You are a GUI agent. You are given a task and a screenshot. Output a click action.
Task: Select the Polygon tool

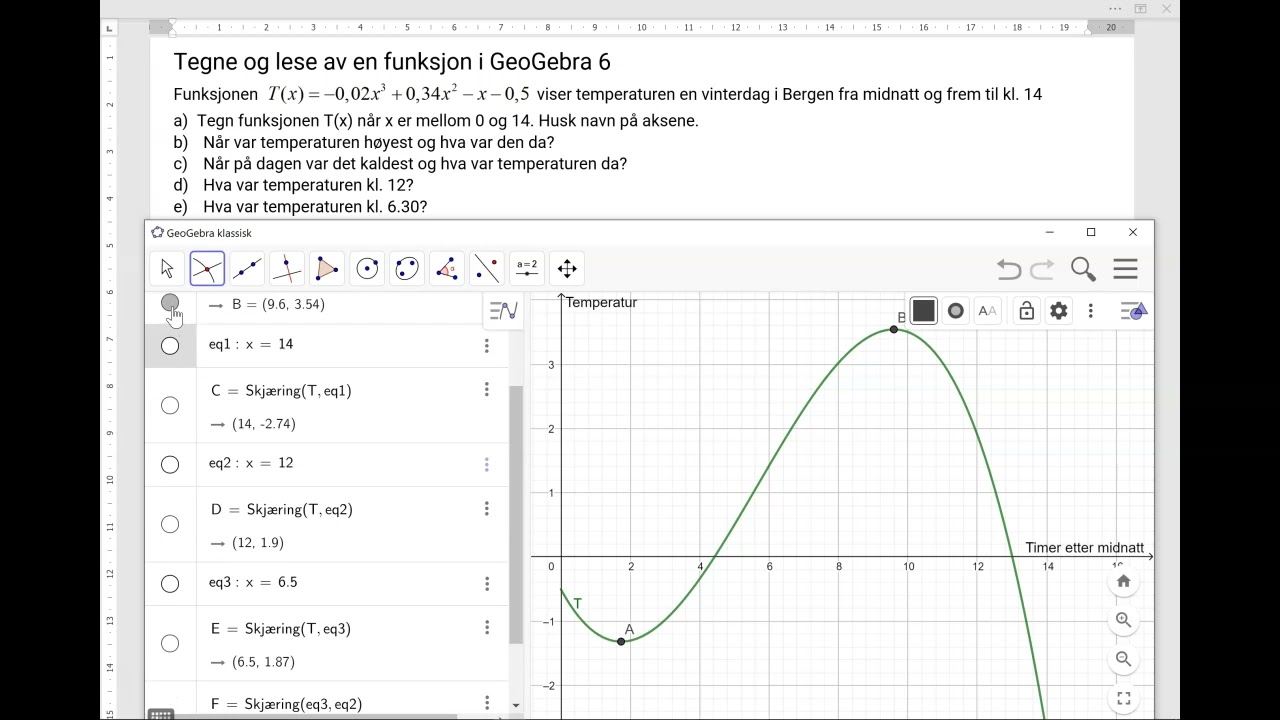pos(327,268)
